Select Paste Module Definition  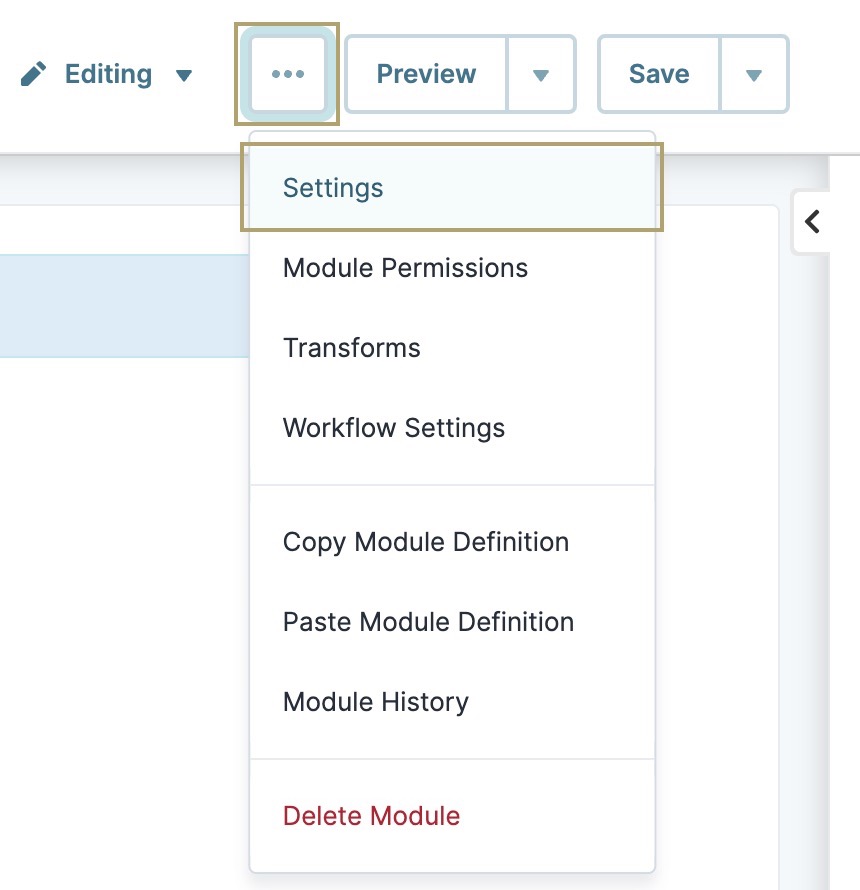[452, 622]
